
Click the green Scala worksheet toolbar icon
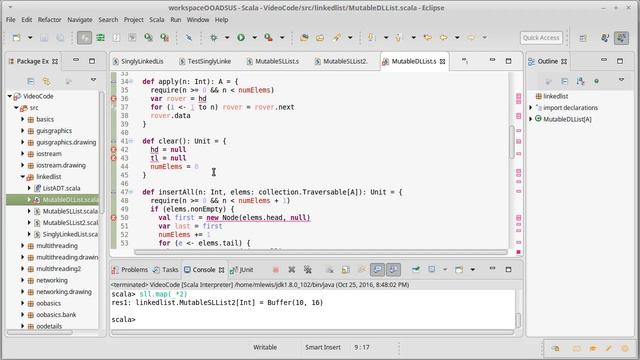100,38
